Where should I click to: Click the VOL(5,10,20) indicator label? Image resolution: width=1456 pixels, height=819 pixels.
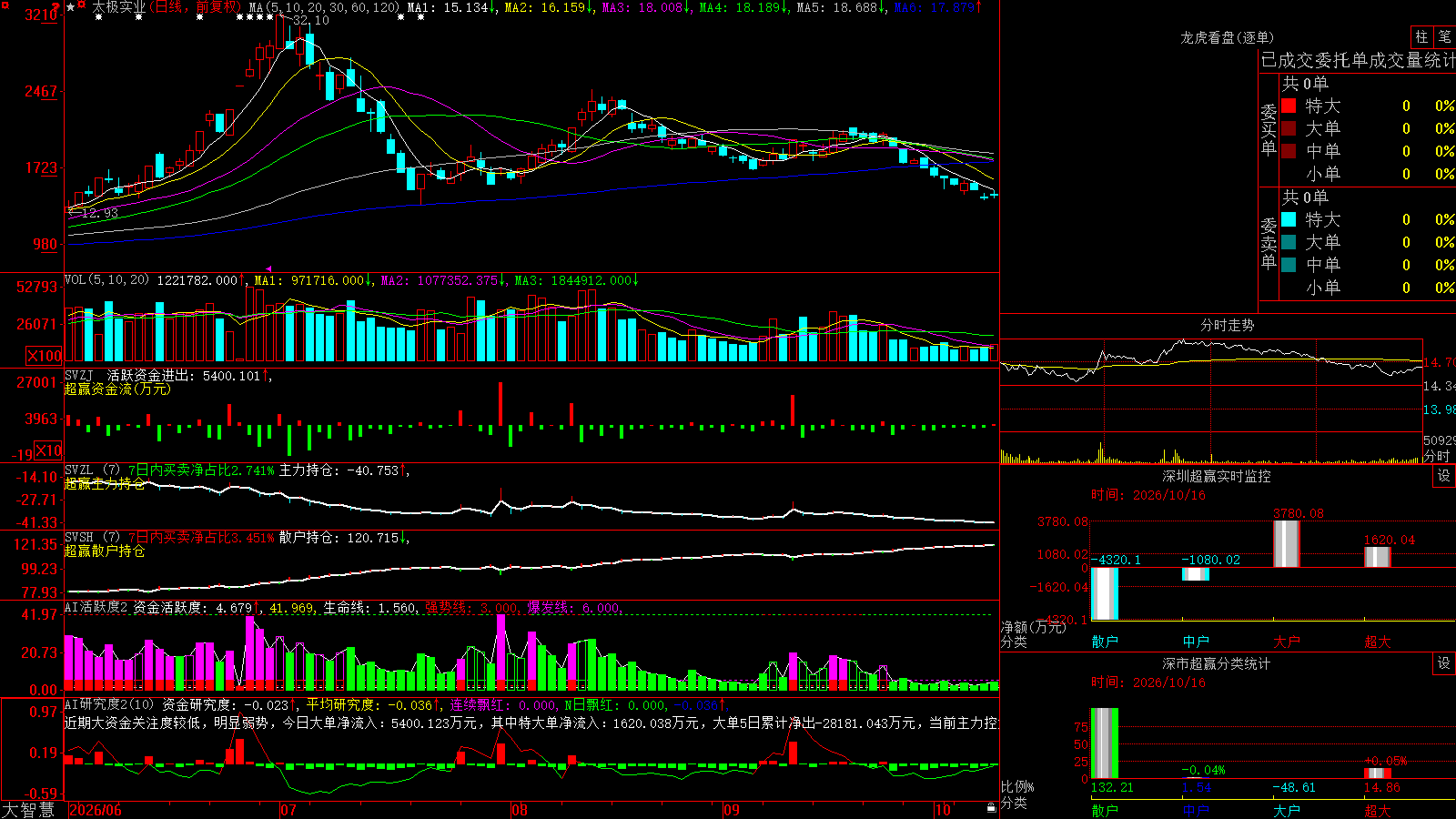pos(107,279)
